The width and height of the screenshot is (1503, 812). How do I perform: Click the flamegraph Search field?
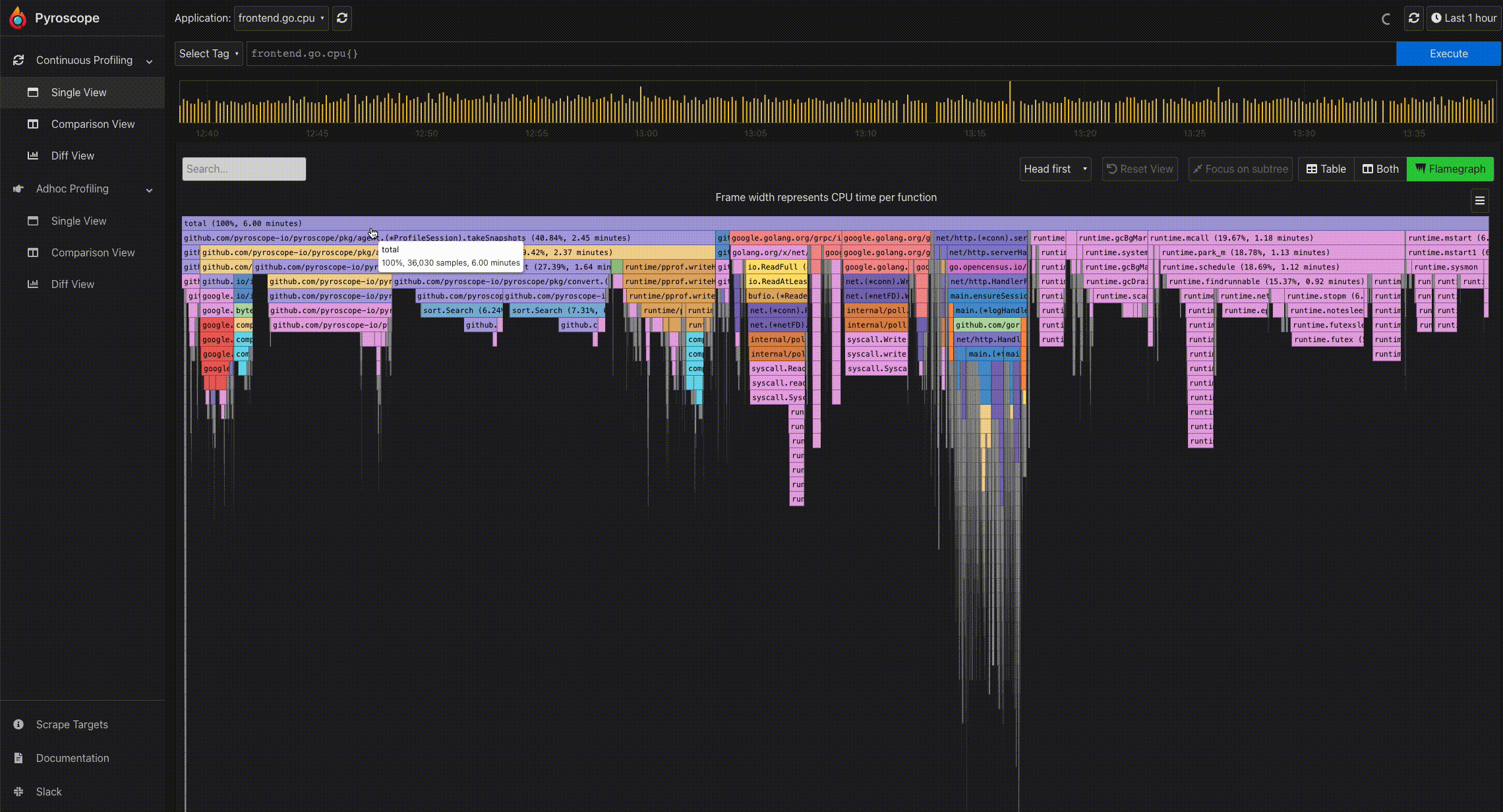pos(244,169)
